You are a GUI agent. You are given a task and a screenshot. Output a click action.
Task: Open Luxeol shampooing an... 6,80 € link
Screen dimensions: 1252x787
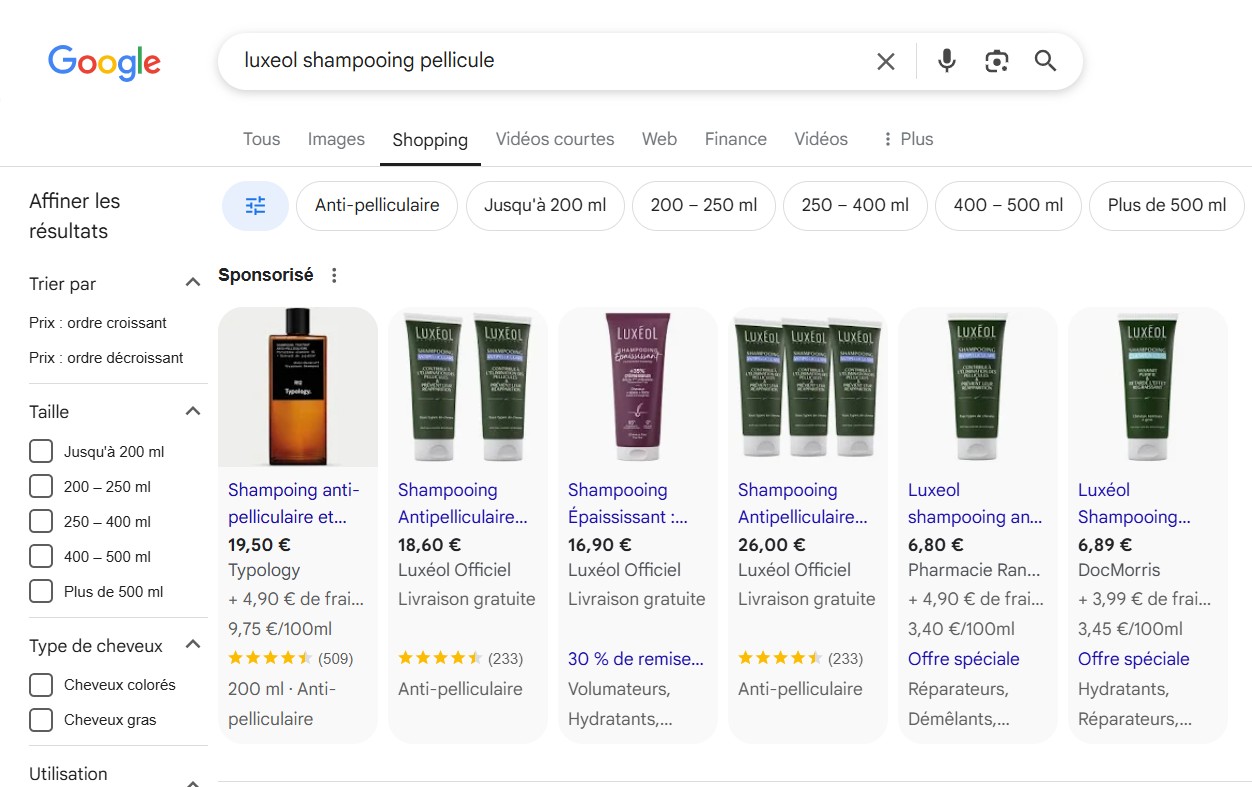[975, 503]
